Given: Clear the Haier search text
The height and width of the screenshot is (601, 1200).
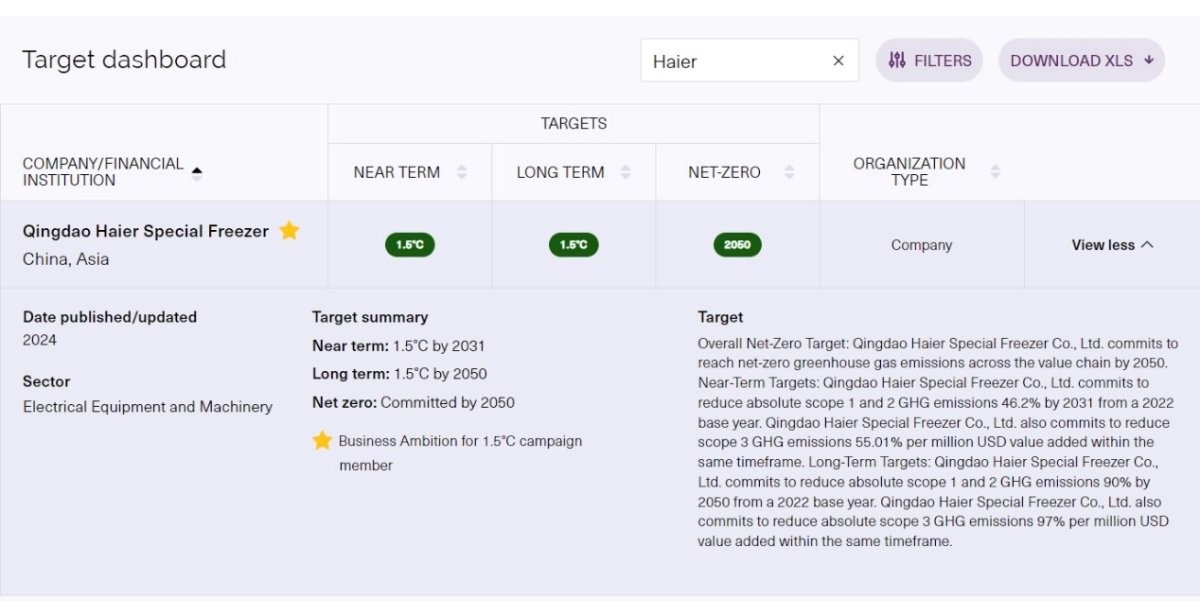Looking at the screenshot, I should tap(838, 61).
